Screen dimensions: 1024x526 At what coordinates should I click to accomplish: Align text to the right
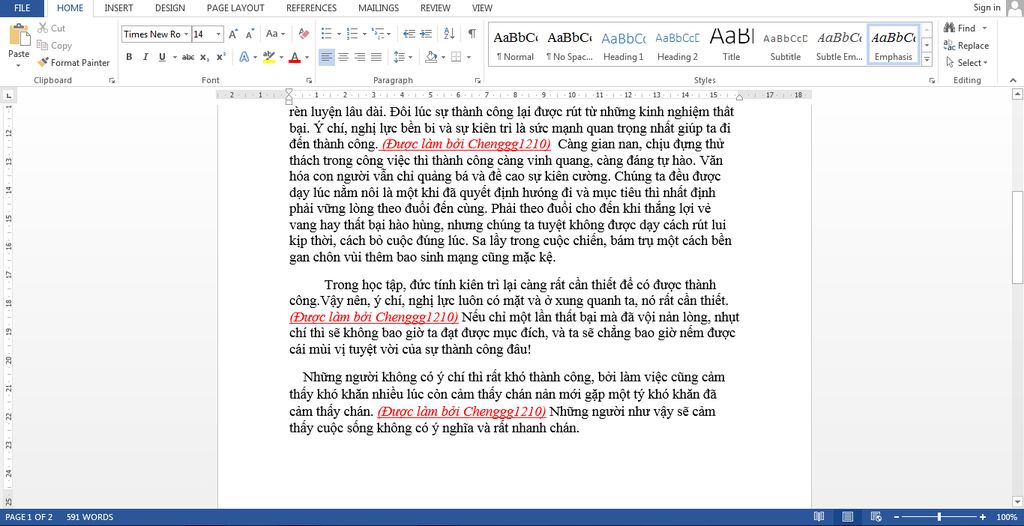(359, 58)
